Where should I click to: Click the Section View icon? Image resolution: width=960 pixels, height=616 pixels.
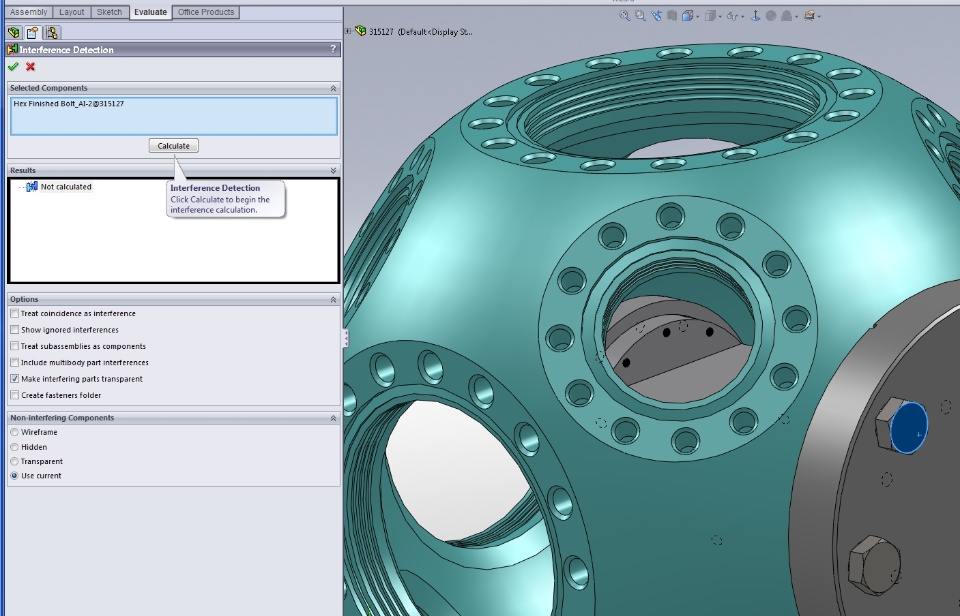tap(672, 16)
